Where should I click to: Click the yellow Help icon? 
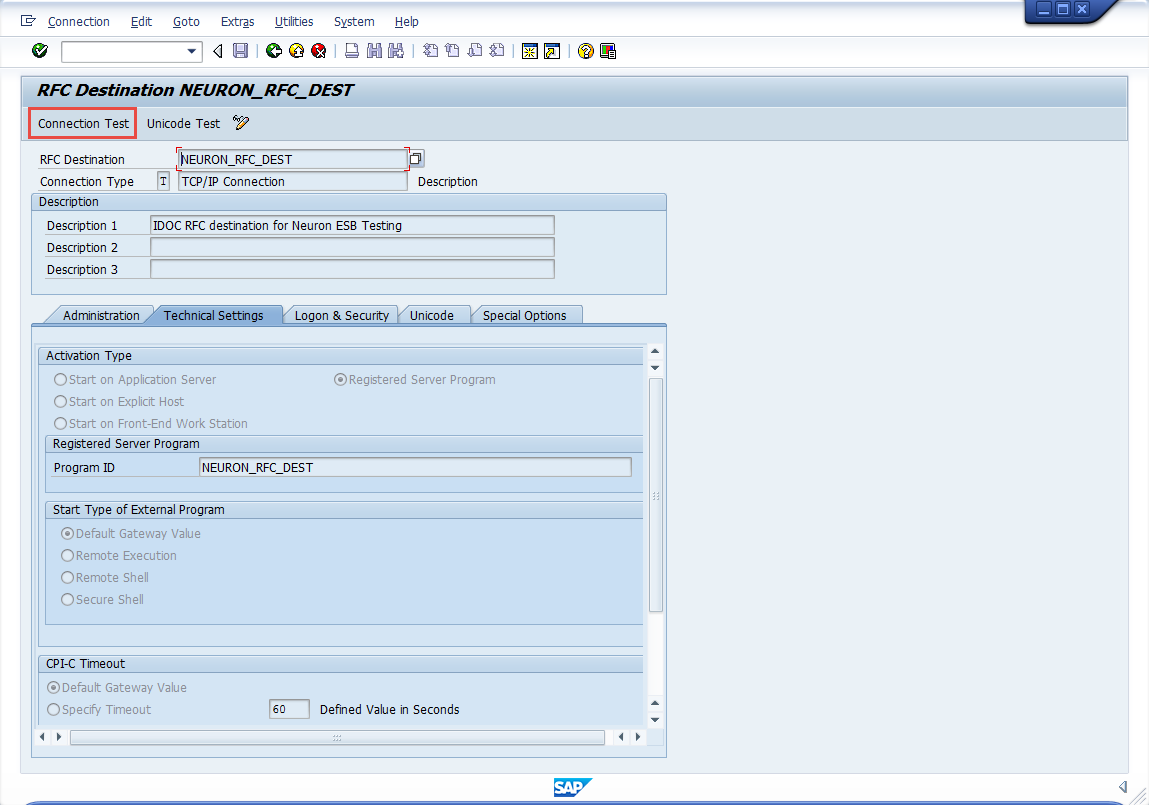pyautogui.click(x=585, y=51)
